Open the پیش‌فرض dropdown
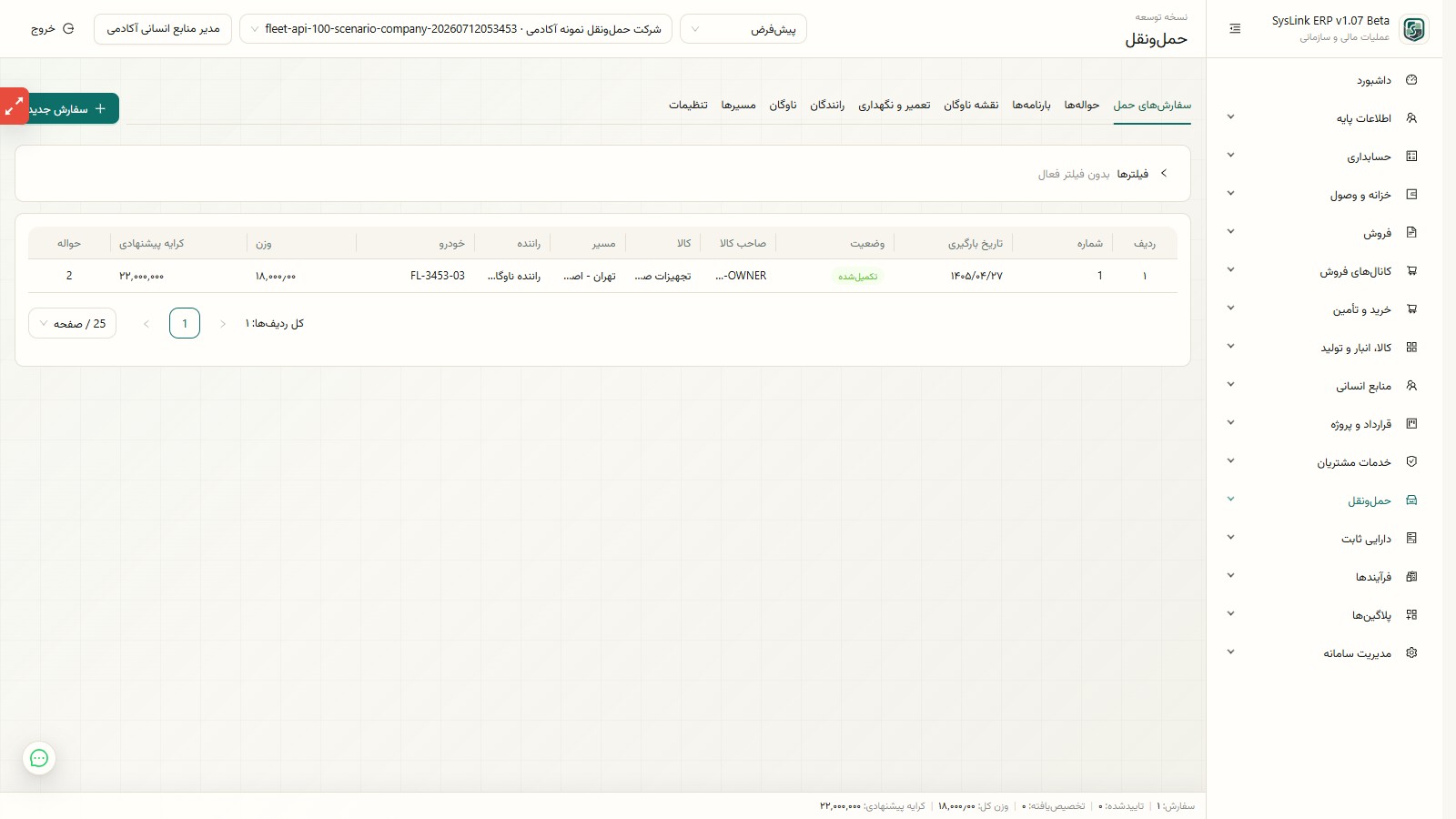 click(x=743, y=29)
